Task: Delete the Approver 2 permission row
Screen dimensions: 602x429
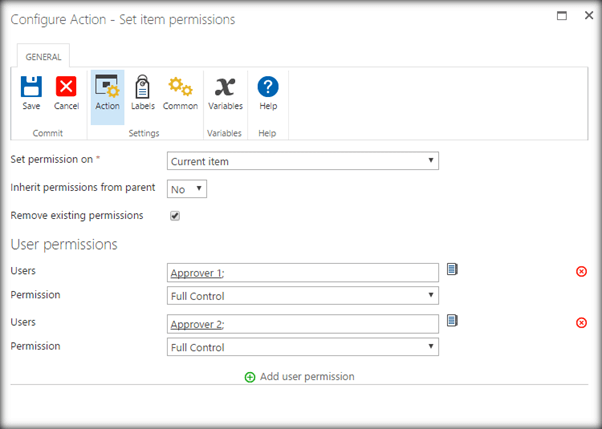Action: coord(582,322)
